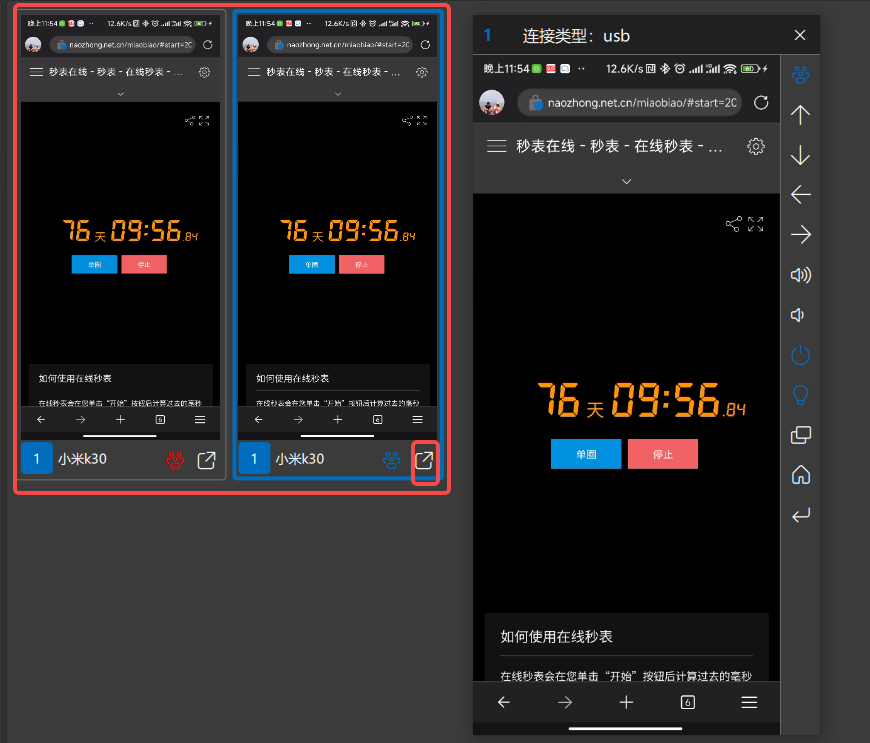Open recent apps with the overlapping squares icon

[800, 435]
